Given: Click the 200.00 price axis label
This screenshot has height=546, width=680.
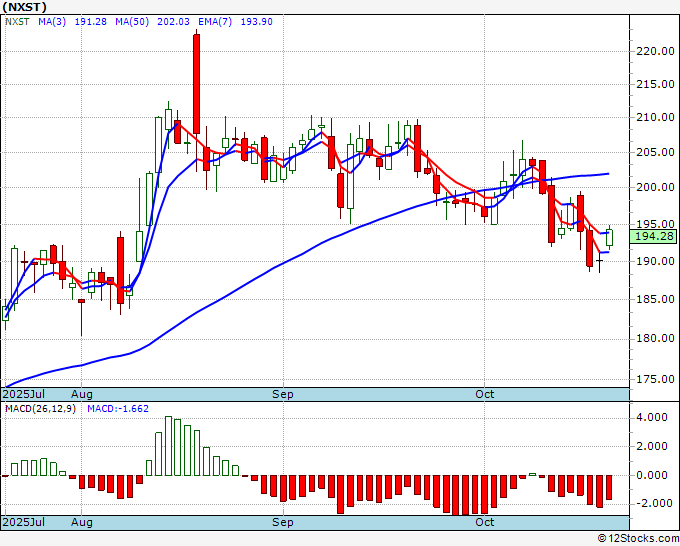Looking at the screenshot, I should (655, 187).
